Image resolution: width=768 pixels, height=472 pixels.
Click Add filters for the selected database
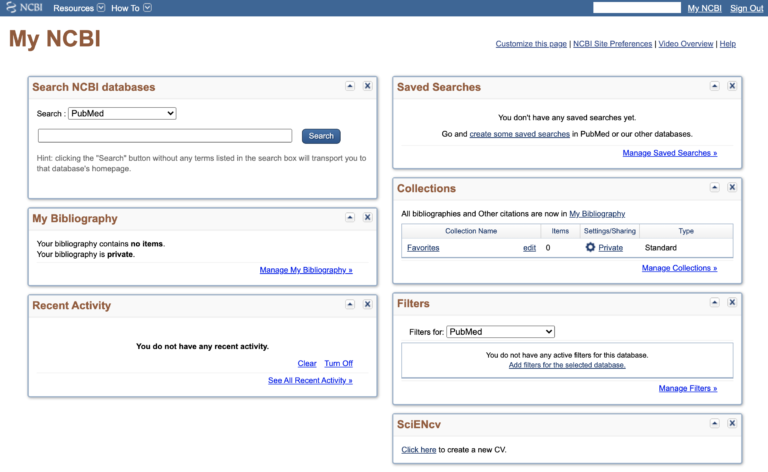[x=567, y=365]
